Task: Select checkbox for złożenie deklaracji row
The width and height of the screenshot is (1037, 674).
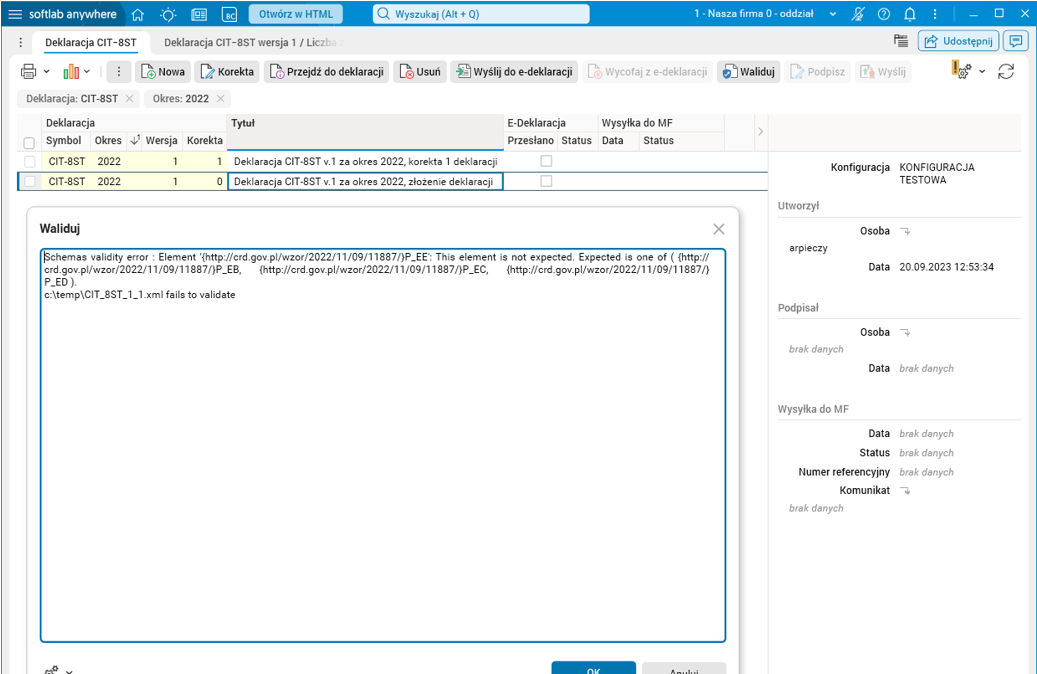Action: [x=30, y=181]
